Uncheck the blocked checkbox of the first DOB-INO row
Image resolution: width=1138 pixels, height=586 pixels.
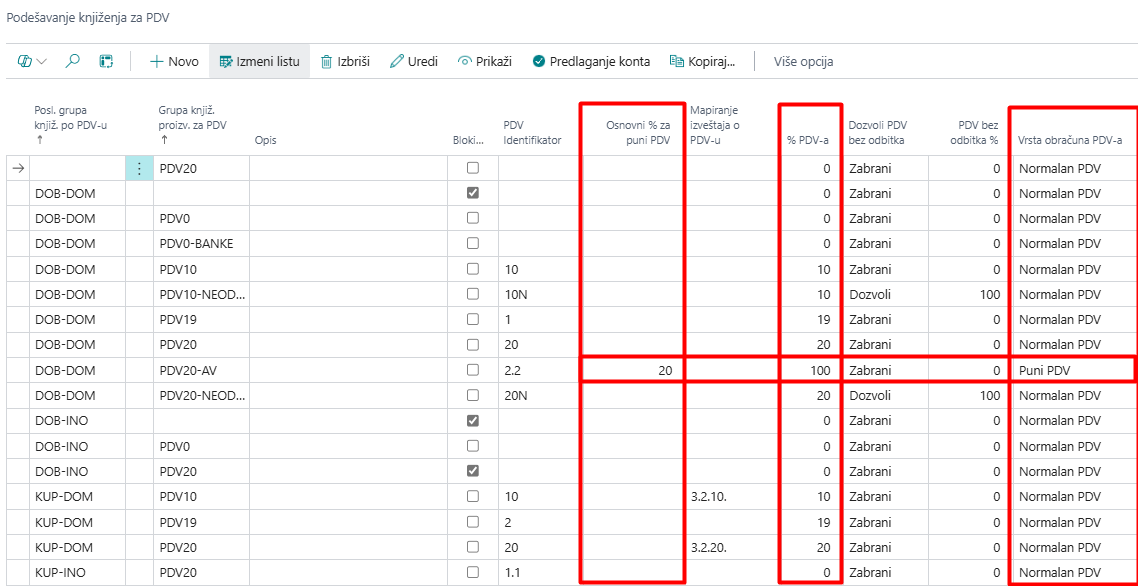pyautogui.click(x=473, y=421)
